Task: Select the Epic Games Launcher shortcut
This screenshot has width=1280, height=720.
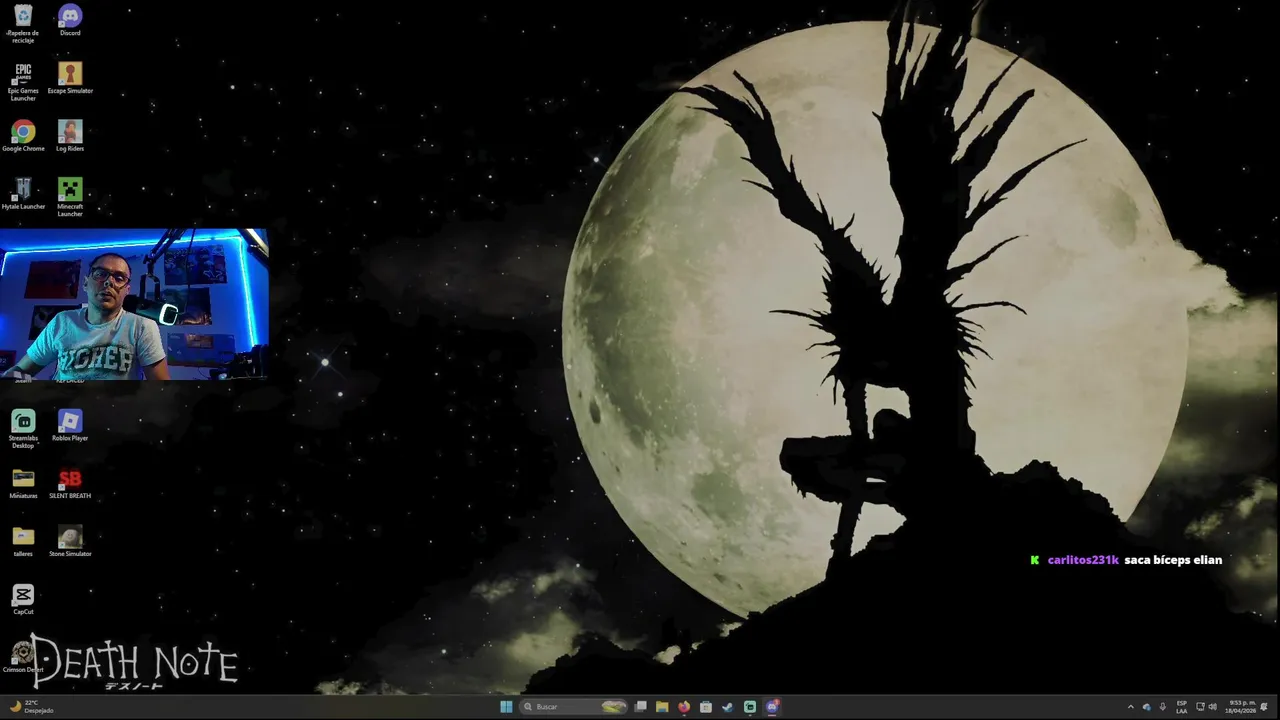Action: [x=23, y=82]
